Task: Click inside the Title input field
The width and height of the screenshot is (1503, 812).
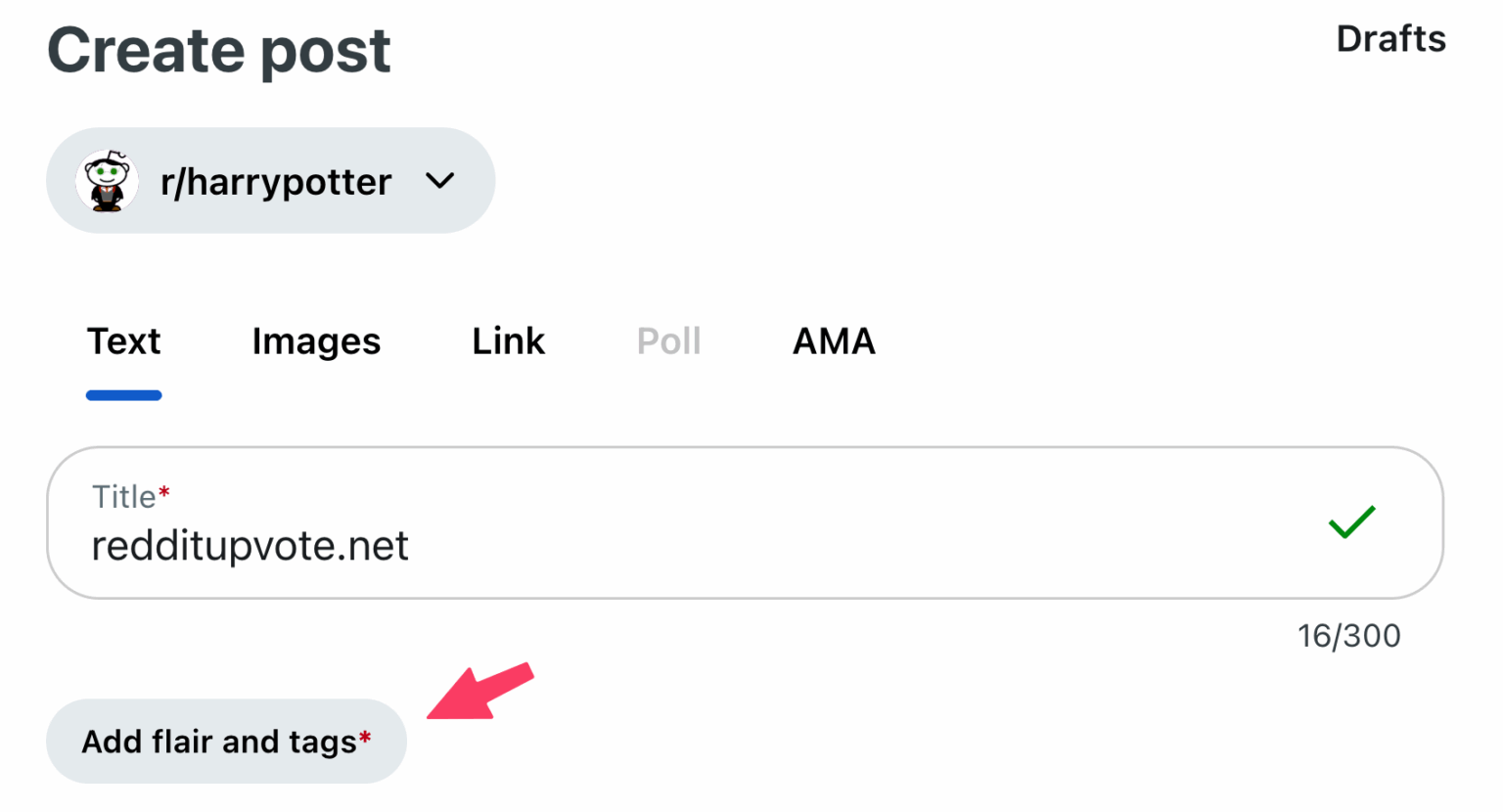Action: (x=685, y=546)
